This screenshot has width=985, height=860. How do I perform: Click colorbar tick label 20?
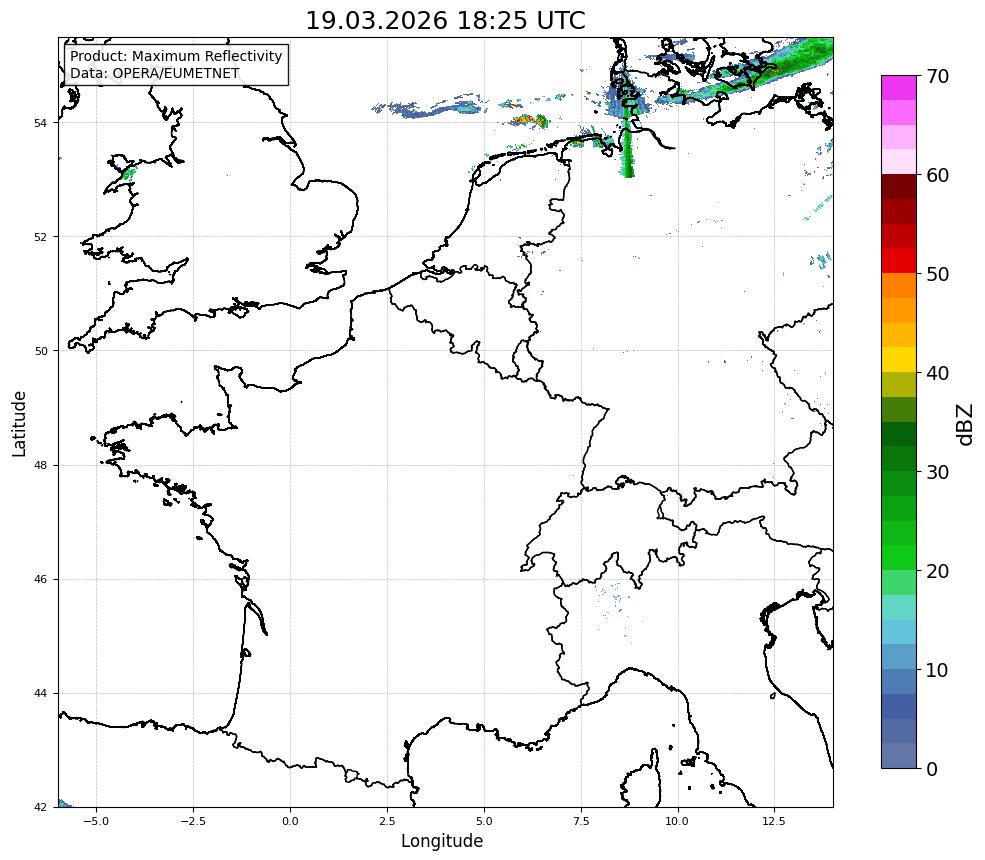click(x=937, y=571)
